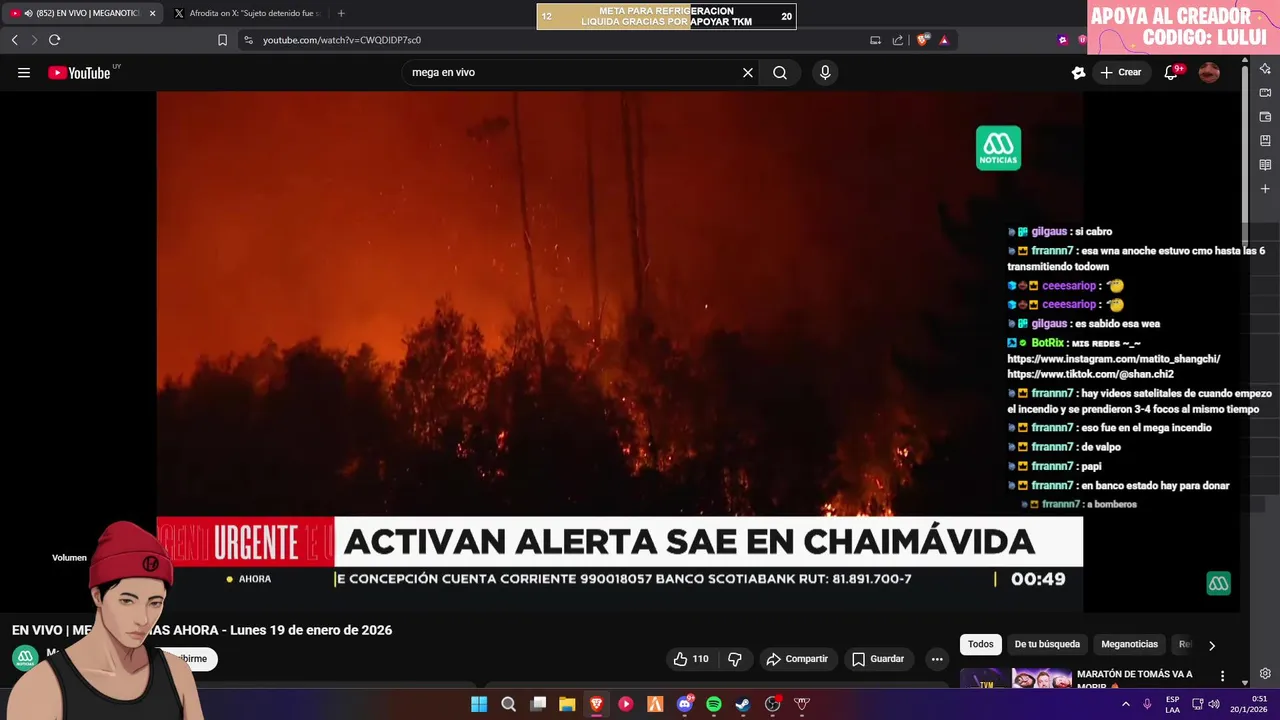Expand more filter chips with the right chevron
This screenshot has width=1280, height=720.
click(1212, 645)
